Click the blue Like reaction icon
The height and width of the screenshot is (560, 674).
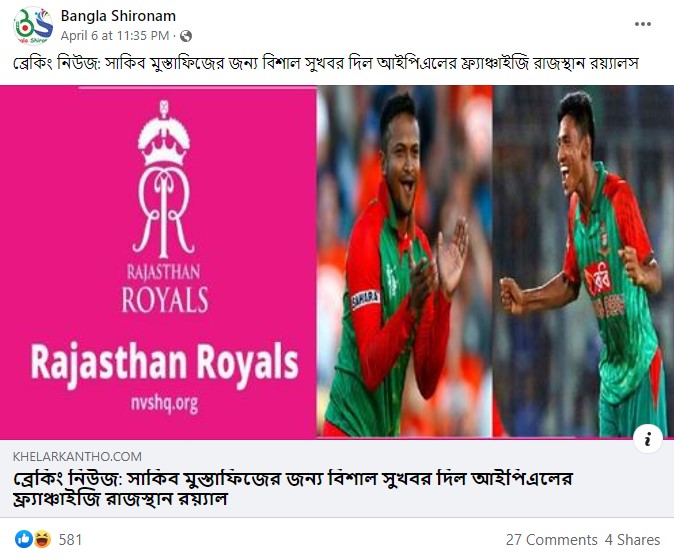[x=24, y=539]
